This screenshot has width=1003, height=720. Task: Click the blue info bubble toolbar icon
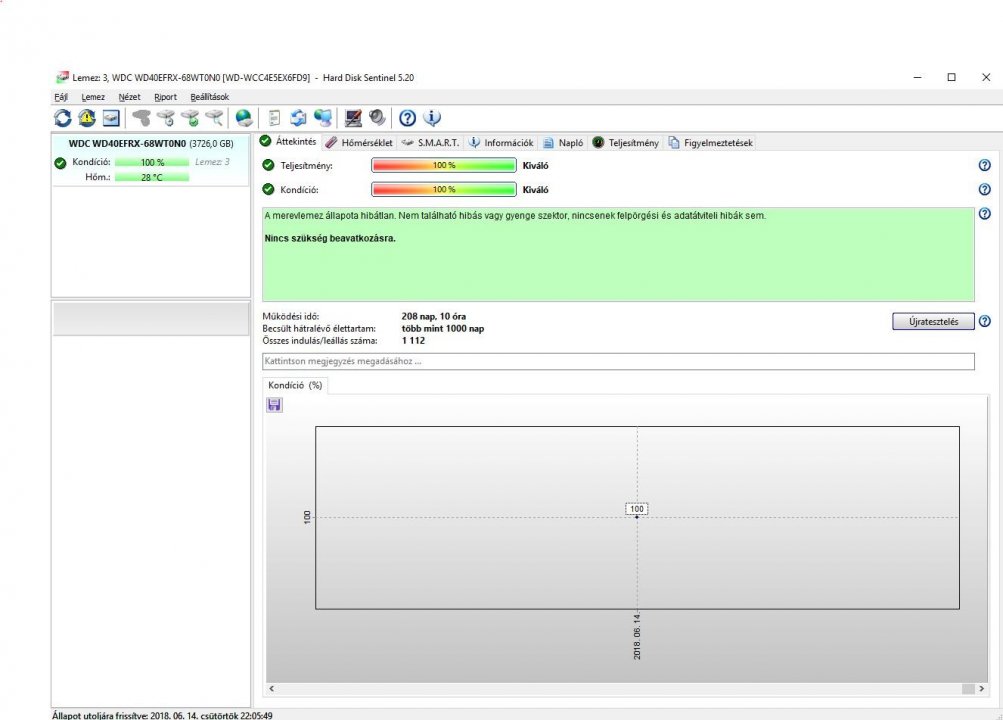pos(432,118)
